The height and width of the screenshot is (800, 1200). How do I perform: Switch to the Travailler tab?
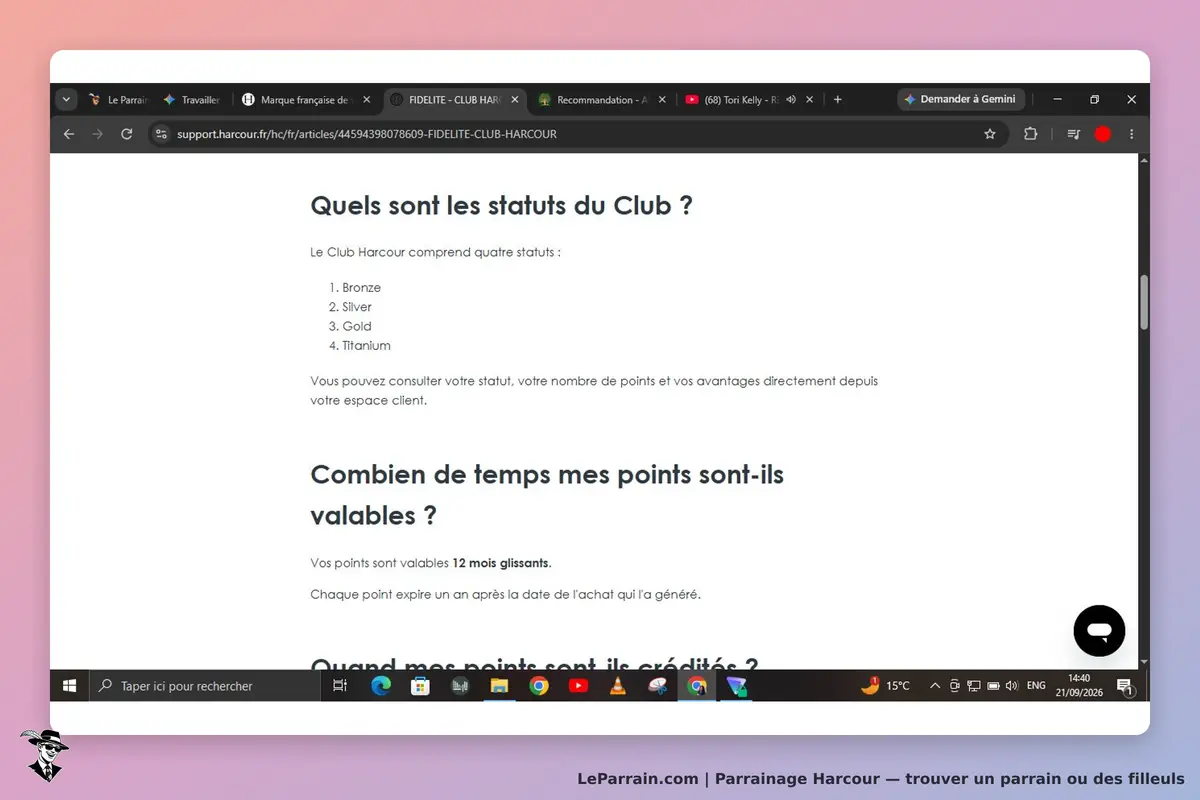[194, 100]
